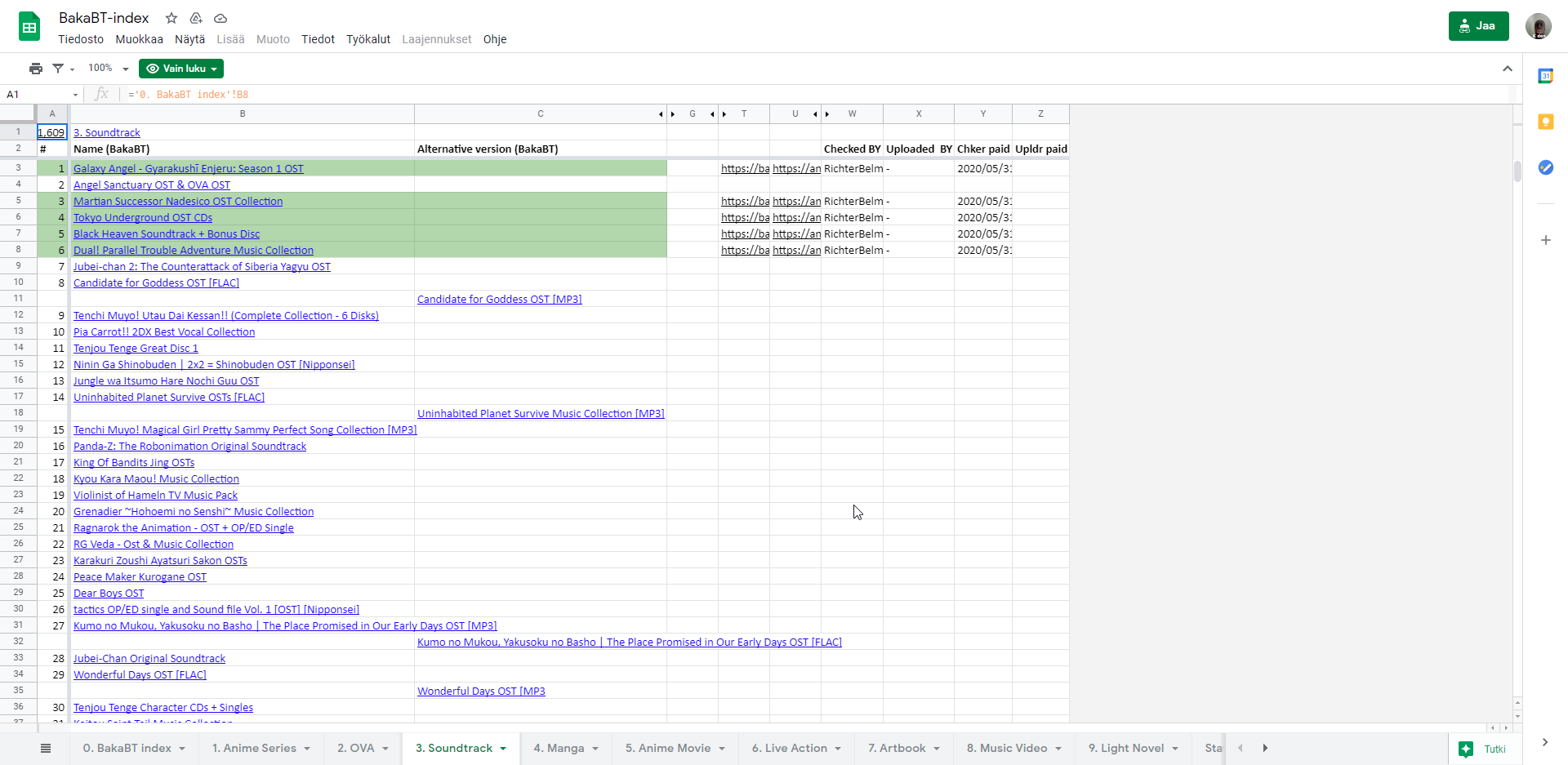Image resolution: width=1568 pixels, height=765 pixels.
Task: Click the vertical scrollbar thumb
Action: coord(1517,171)
